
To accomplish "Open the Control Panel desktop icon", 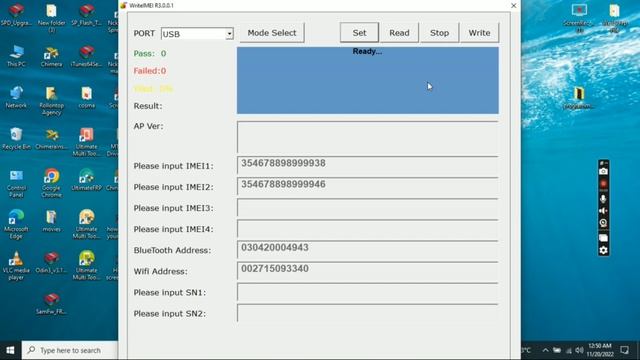I will pyautogui.click(x=16, y=183).
